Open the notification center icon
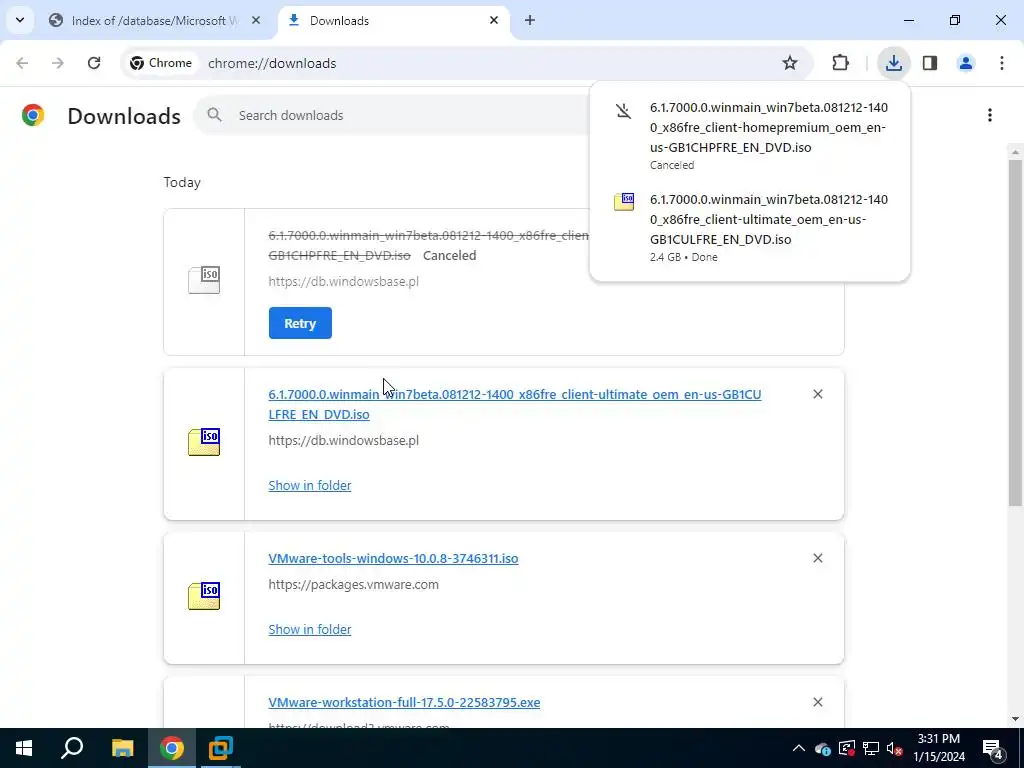This screenshot has width=1024, height=768. 993,748
